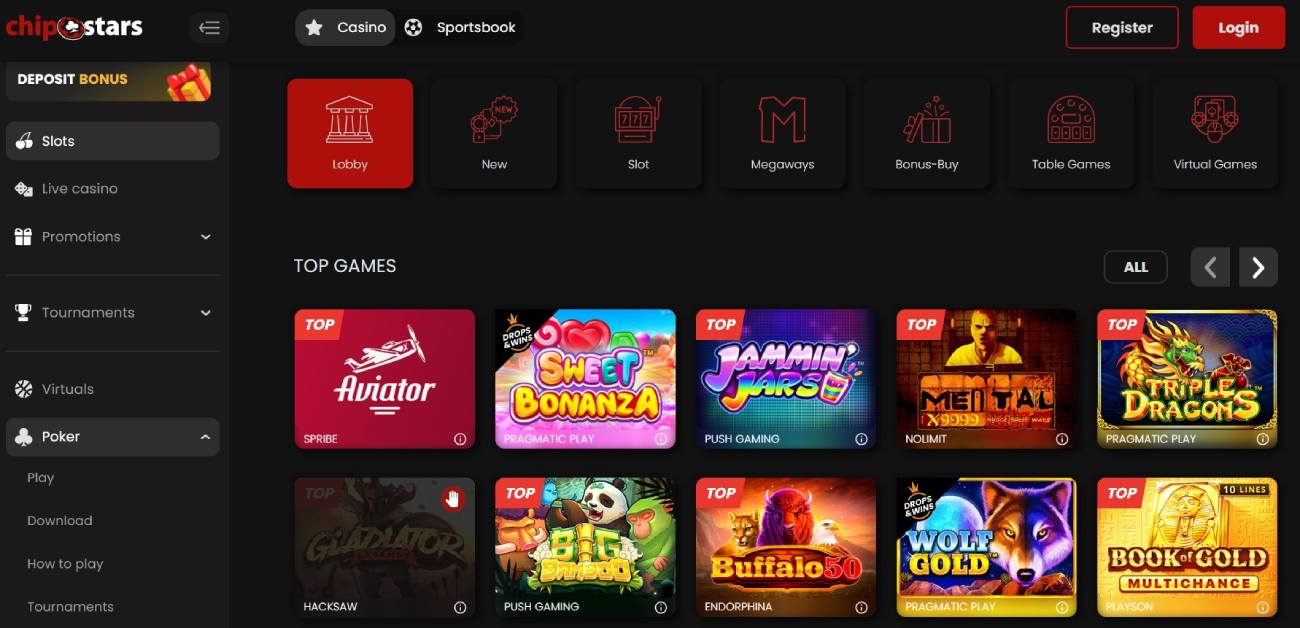Image resolution: width=1300 pixels, height=628 pixels.
Task: Collapse the Poker submenu
Action: click(112, 437)
